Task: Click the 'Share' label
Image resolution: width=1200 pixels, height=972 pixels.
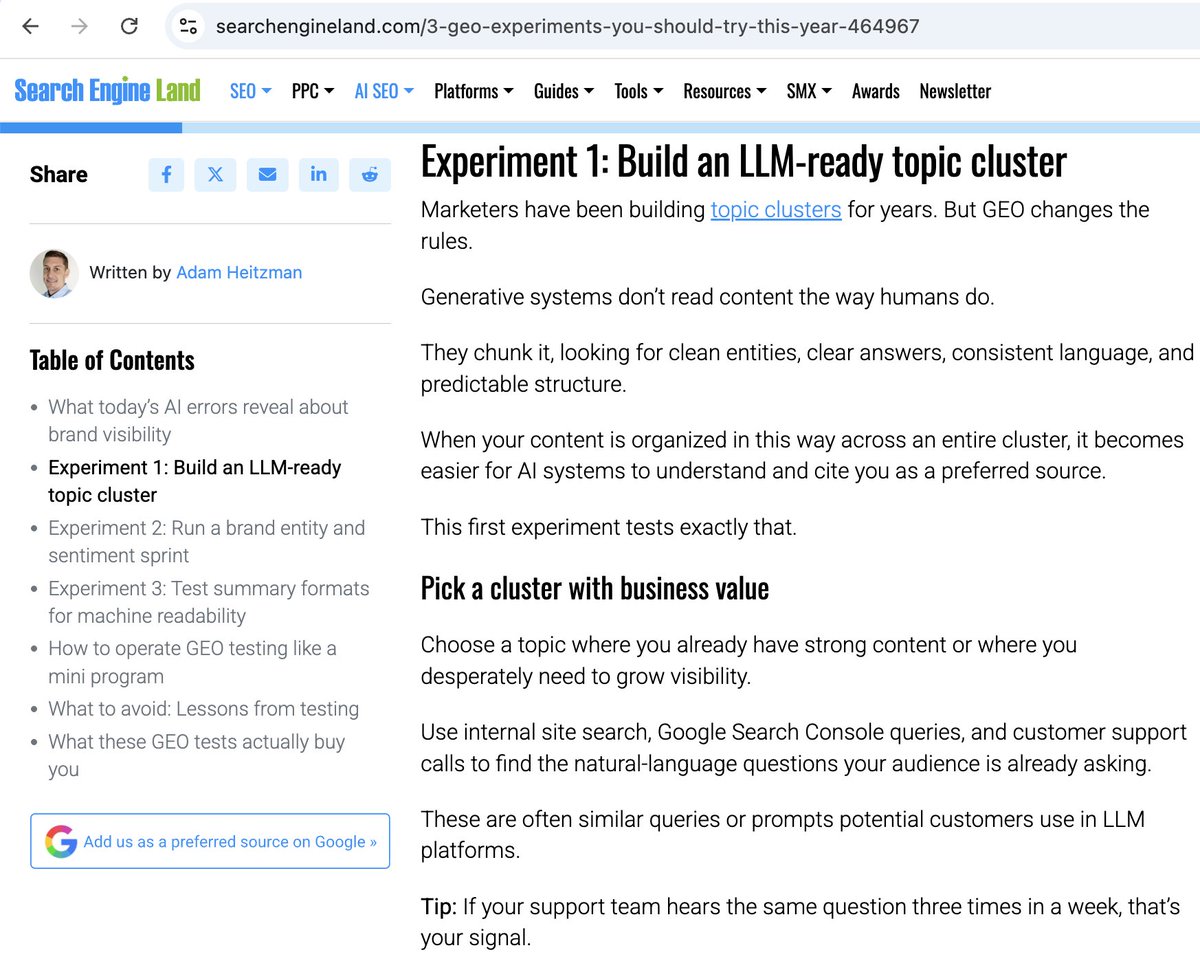Action: point(58,175)
